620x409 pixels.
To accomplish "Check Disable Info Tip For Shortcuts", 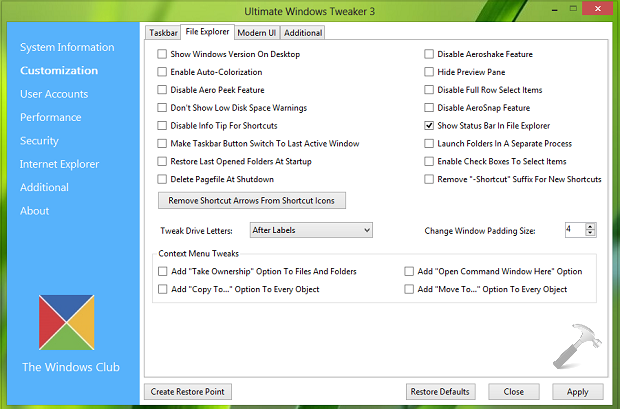I will click(x=162, y=125).
